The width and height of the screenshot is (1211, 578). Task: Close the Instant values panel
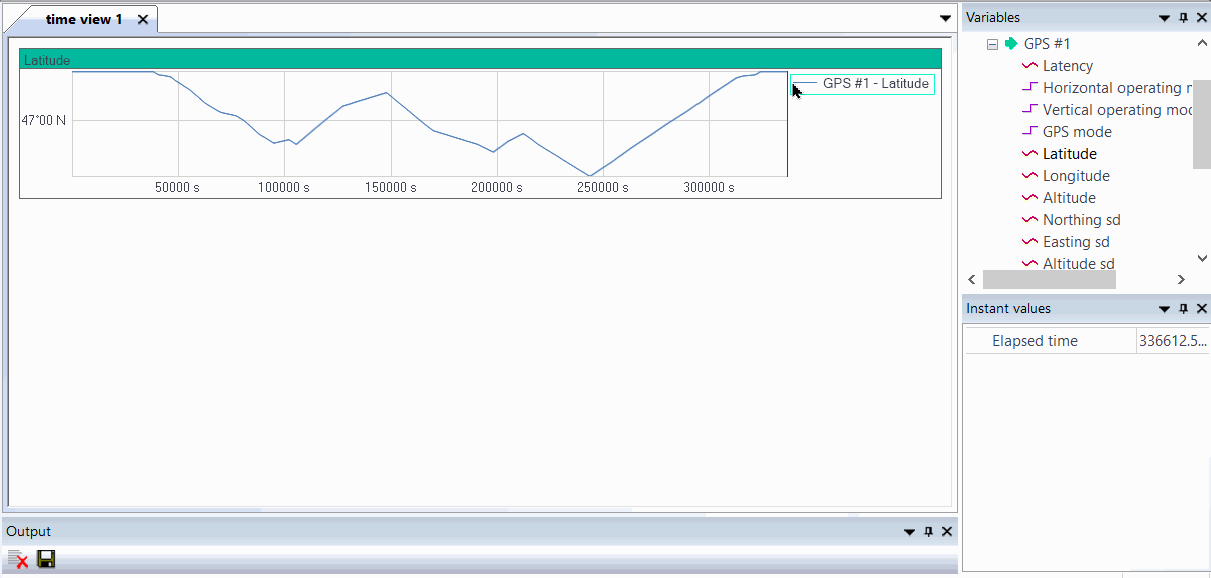point(1201,309)
